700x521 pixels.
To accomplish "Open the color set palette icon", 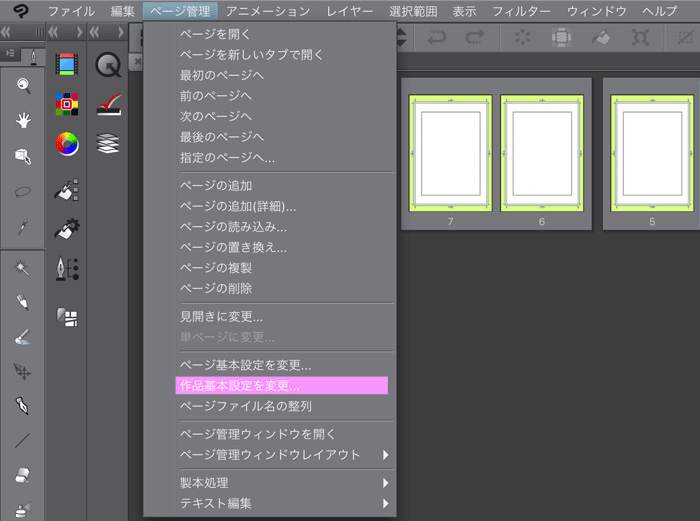I will point(67,104).
